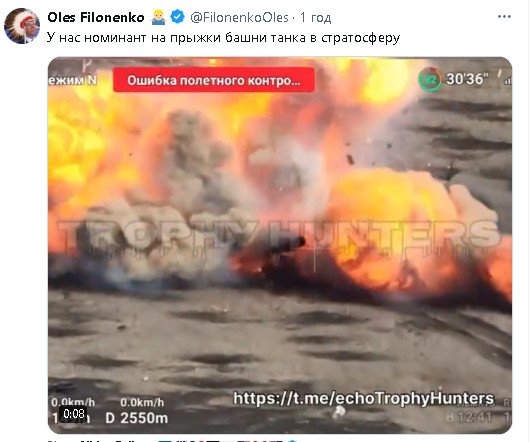Click the 'D 2550m' distance readout
The height and width of the screenshot is (442, 530).
click(137, 418)
